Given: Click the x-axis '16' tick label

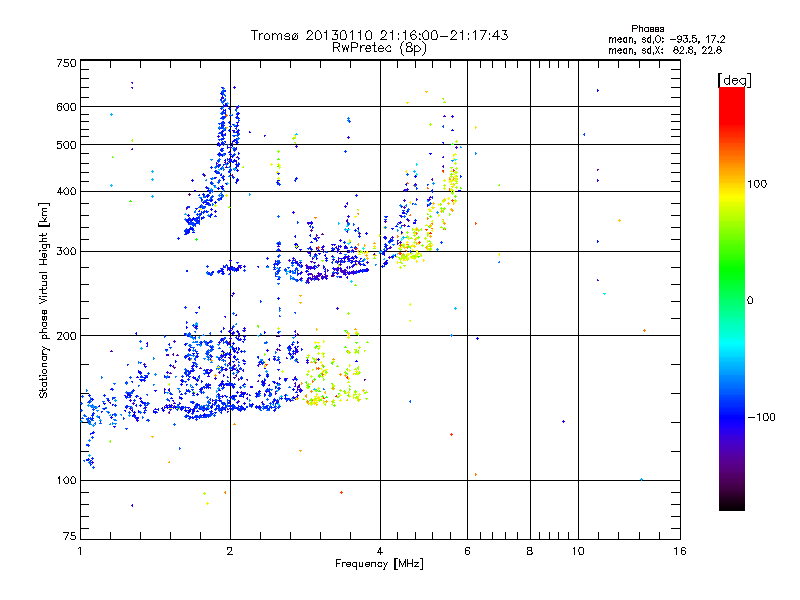Looking at the screenshot, I should point(680,551).
